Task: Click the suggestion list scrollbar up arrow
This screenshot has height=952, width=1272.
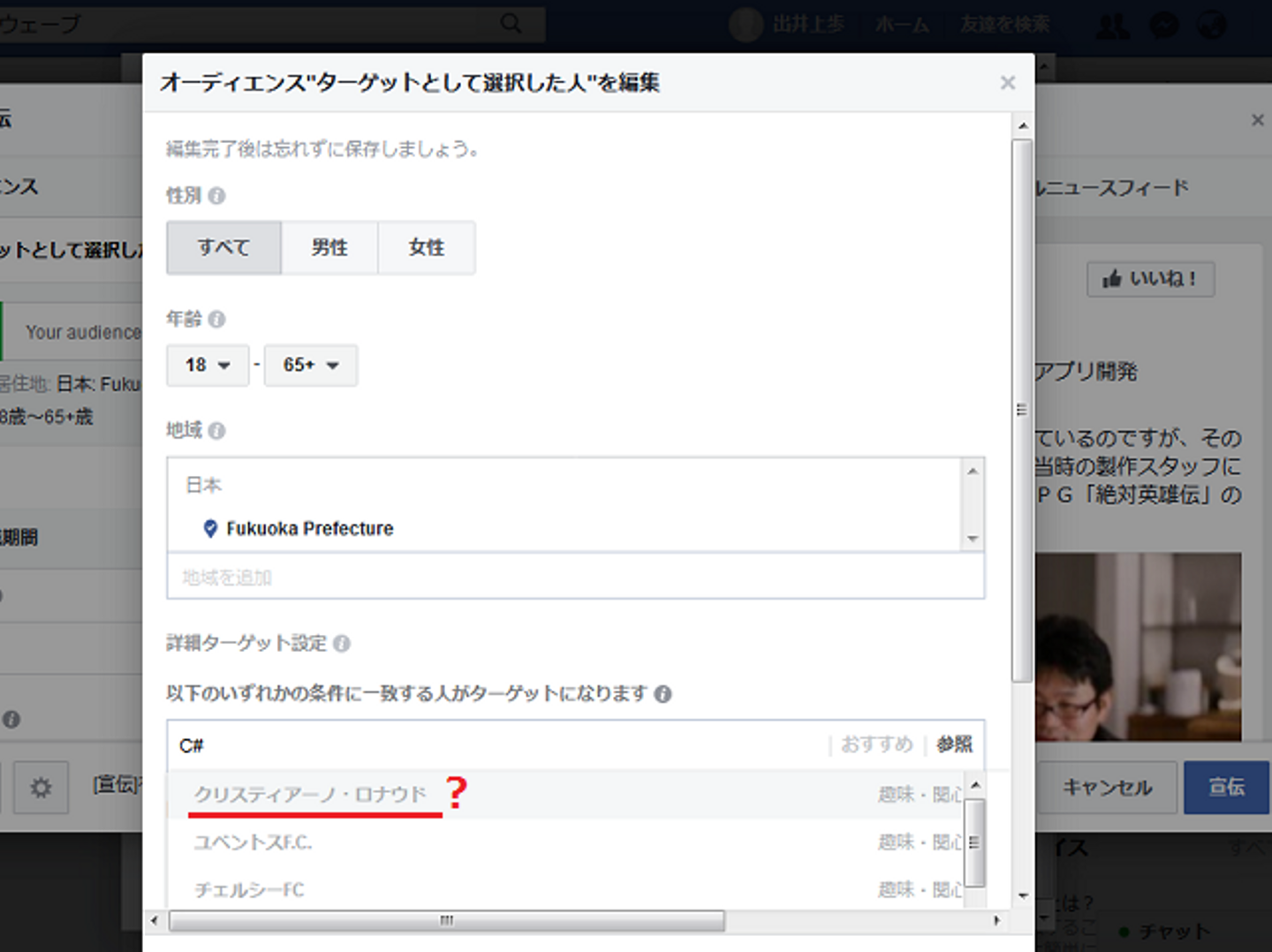Action: pos(975,785)
